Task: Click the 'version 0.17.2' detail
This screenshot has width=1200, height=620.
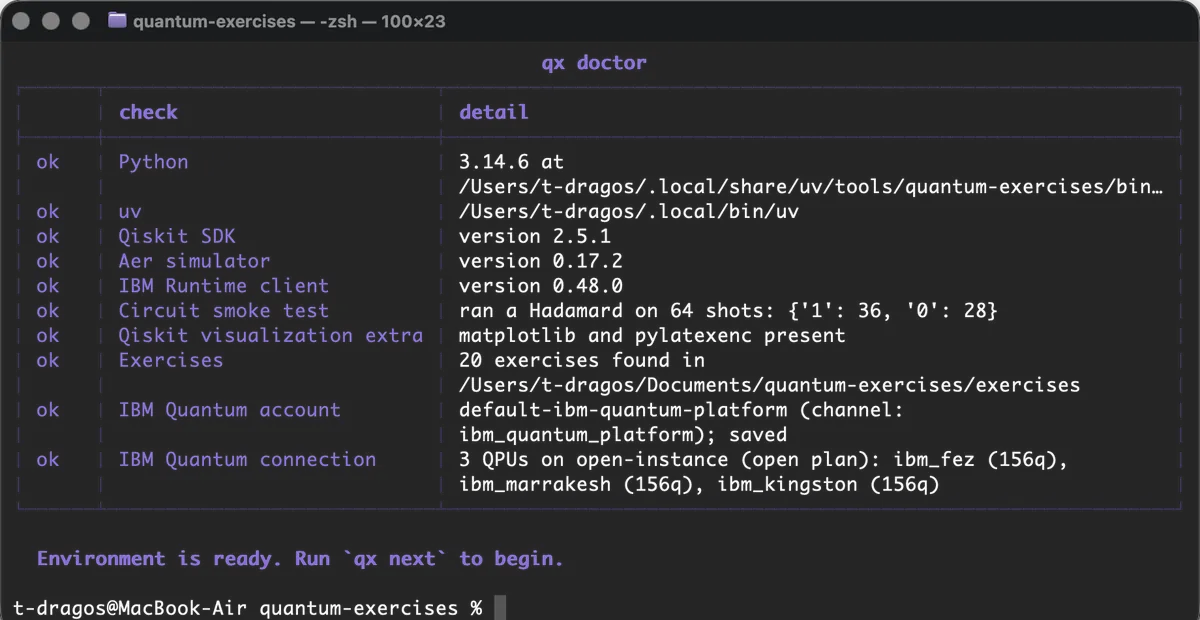Action: [x=541, y=261]
